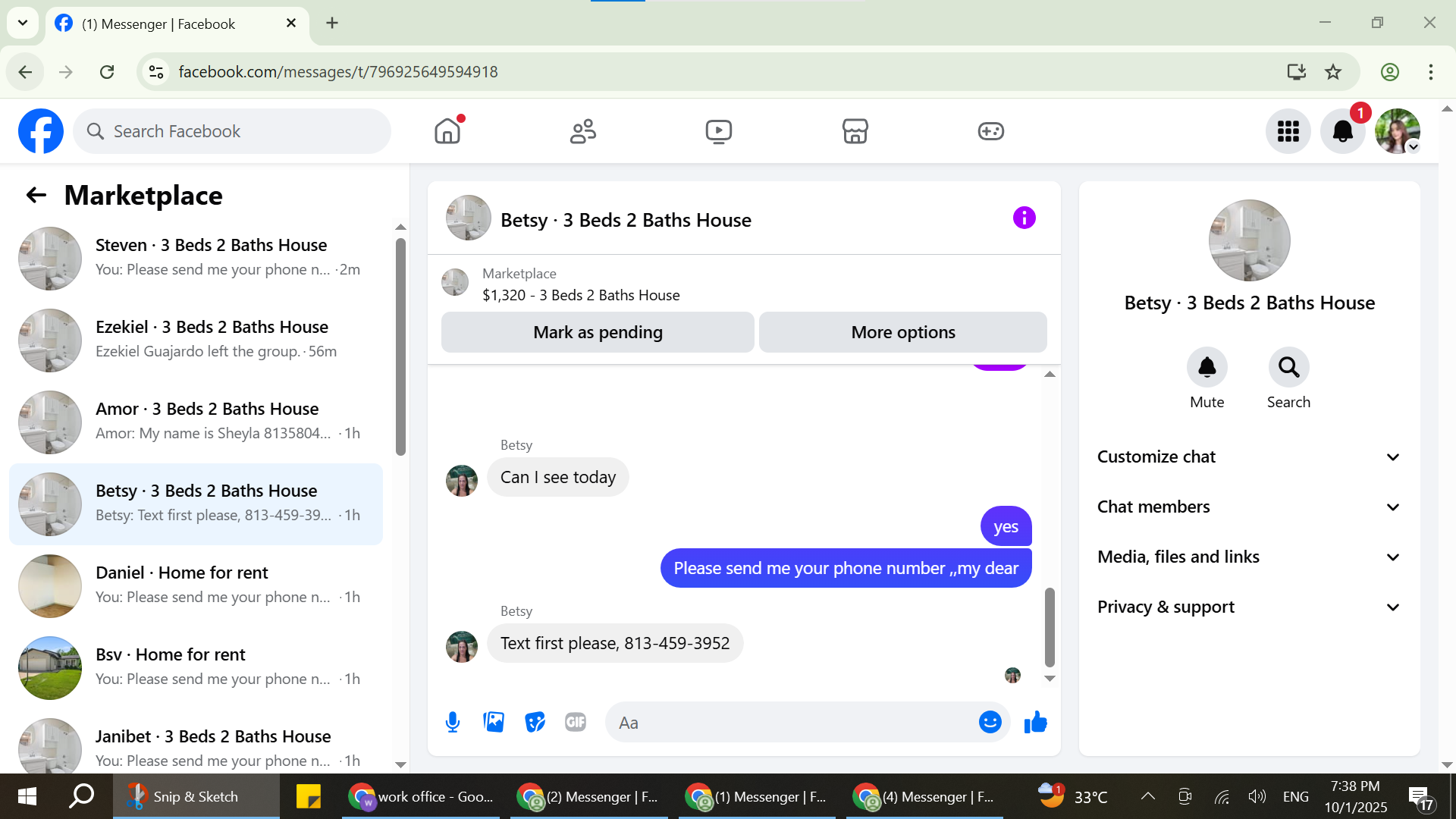
Task: Open Ezekiel 3 Beds 2 Baths chat
Action: coord(196,340)
